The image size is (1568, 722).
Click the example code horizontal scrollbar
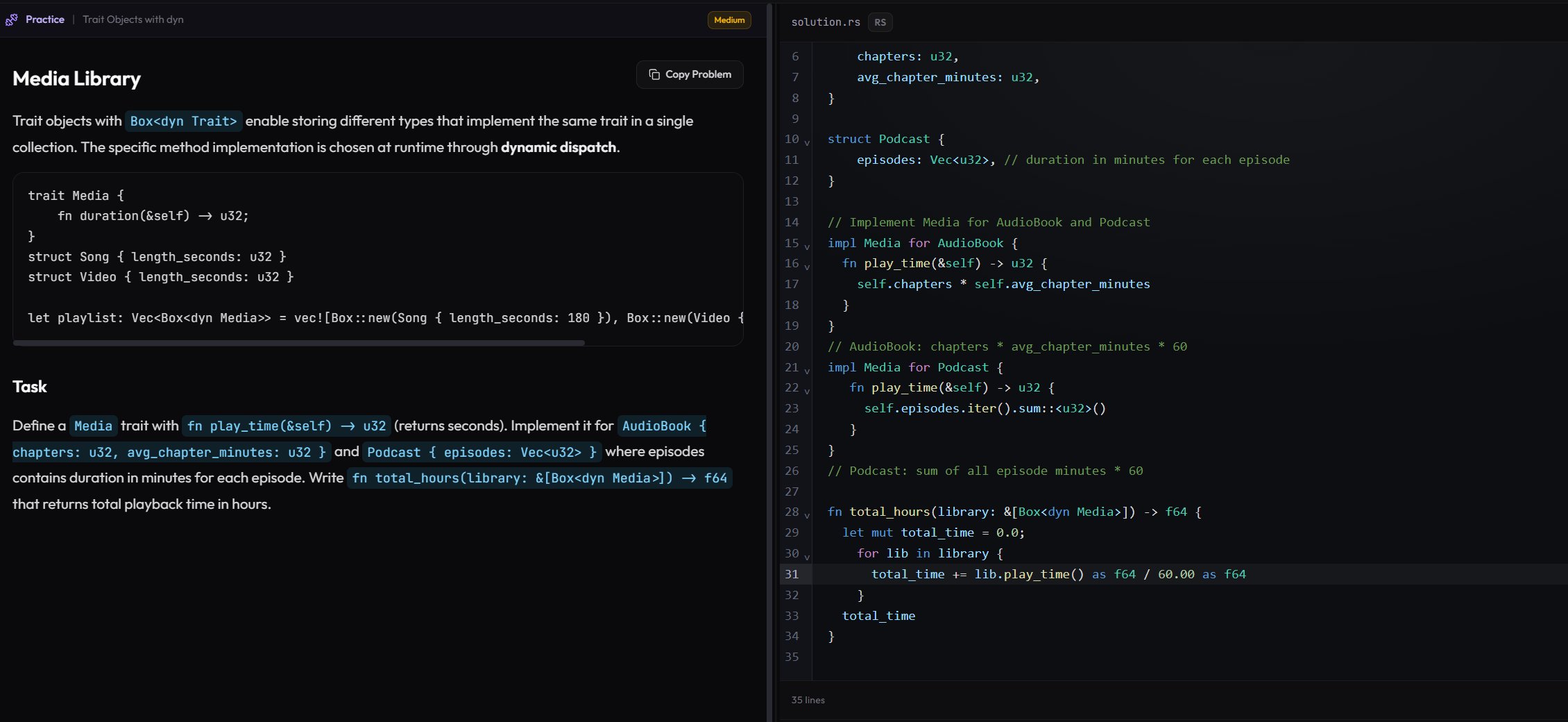(x=298, y=342)
